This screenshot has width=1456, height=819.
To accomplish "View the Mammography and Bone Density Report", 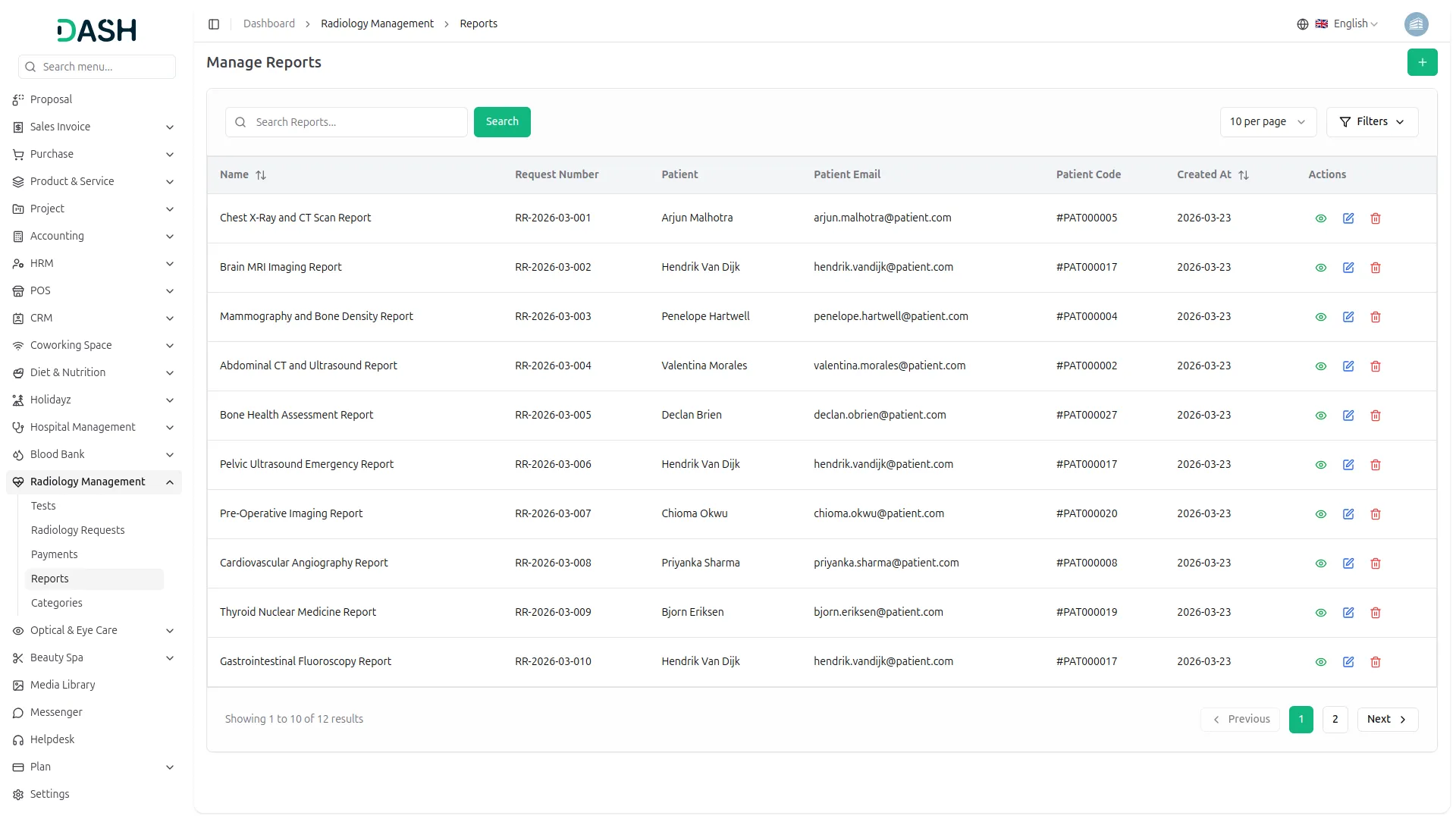I will click(x=1320, y=317).
